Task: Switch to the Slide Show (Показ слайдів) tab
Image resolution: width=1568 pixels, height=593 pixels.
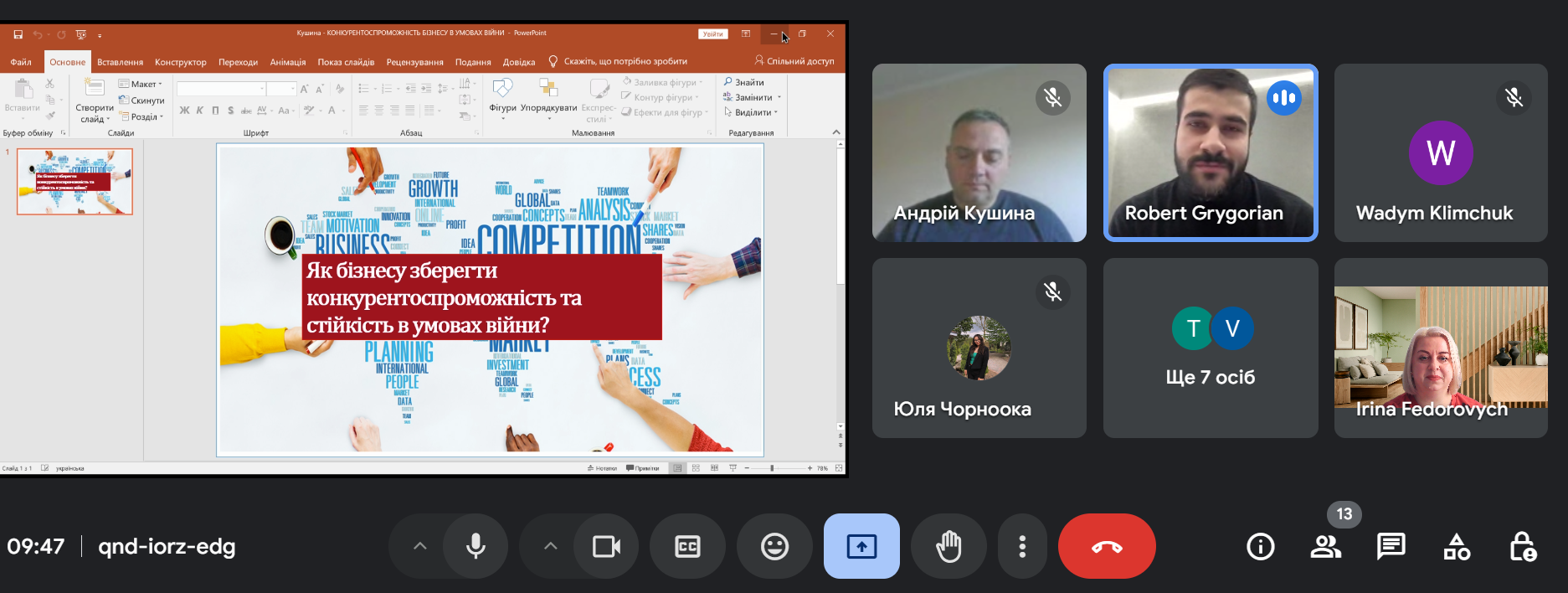Action: (x=346, y=62)
